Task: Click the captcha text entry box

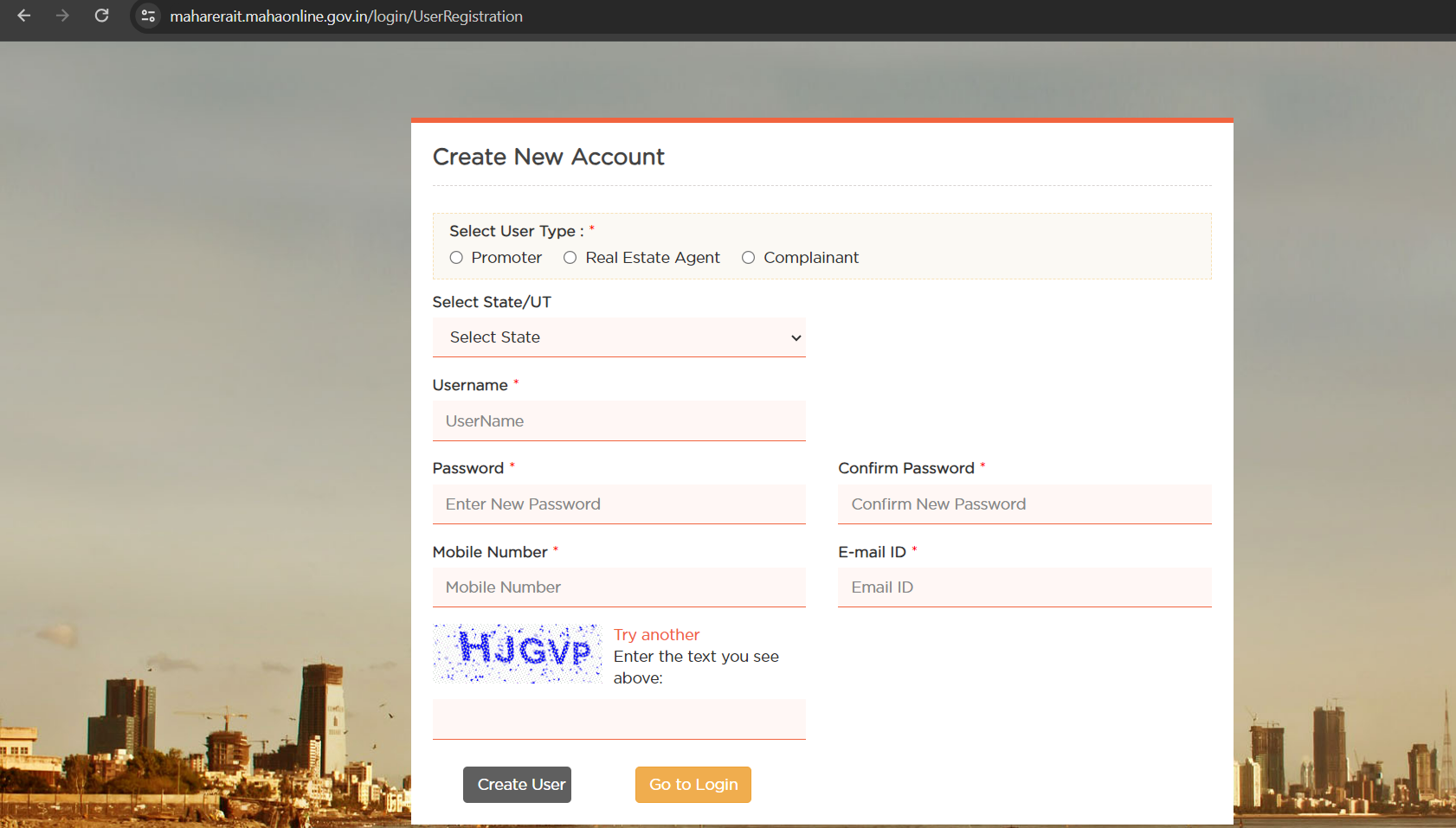Action: point(619,719)
